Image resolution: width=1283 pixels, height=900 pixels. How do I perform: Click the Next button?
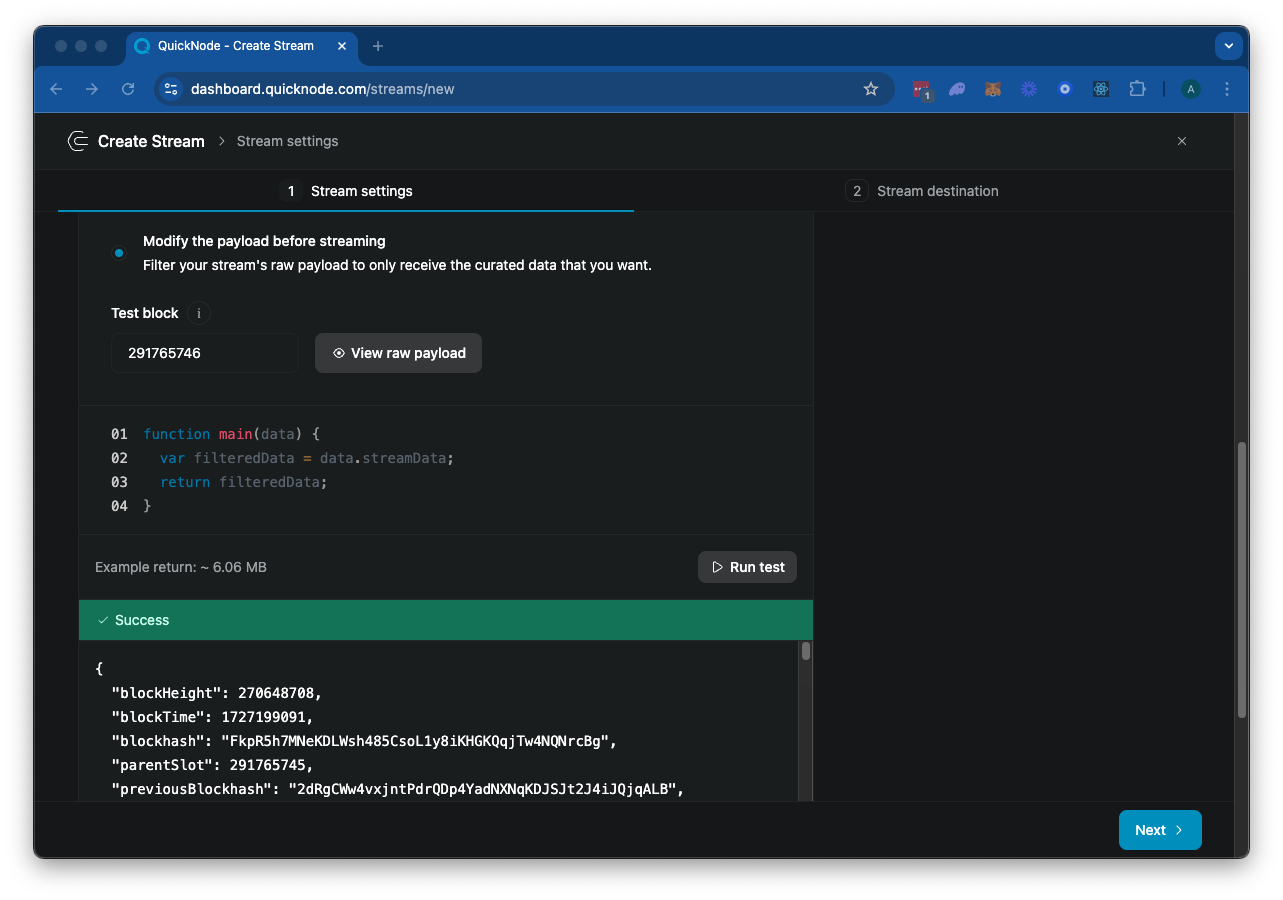[1159, 830]
